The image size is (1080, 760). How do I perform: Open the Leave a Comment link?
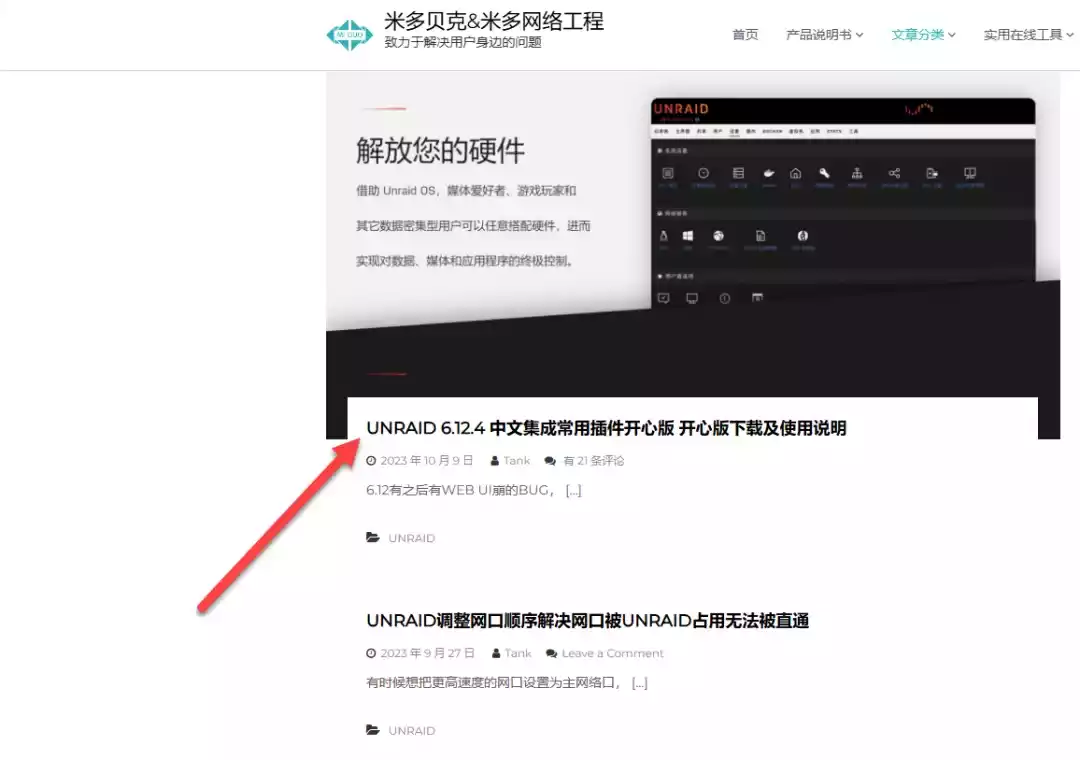pyautogui.click(x=612, y=653)
